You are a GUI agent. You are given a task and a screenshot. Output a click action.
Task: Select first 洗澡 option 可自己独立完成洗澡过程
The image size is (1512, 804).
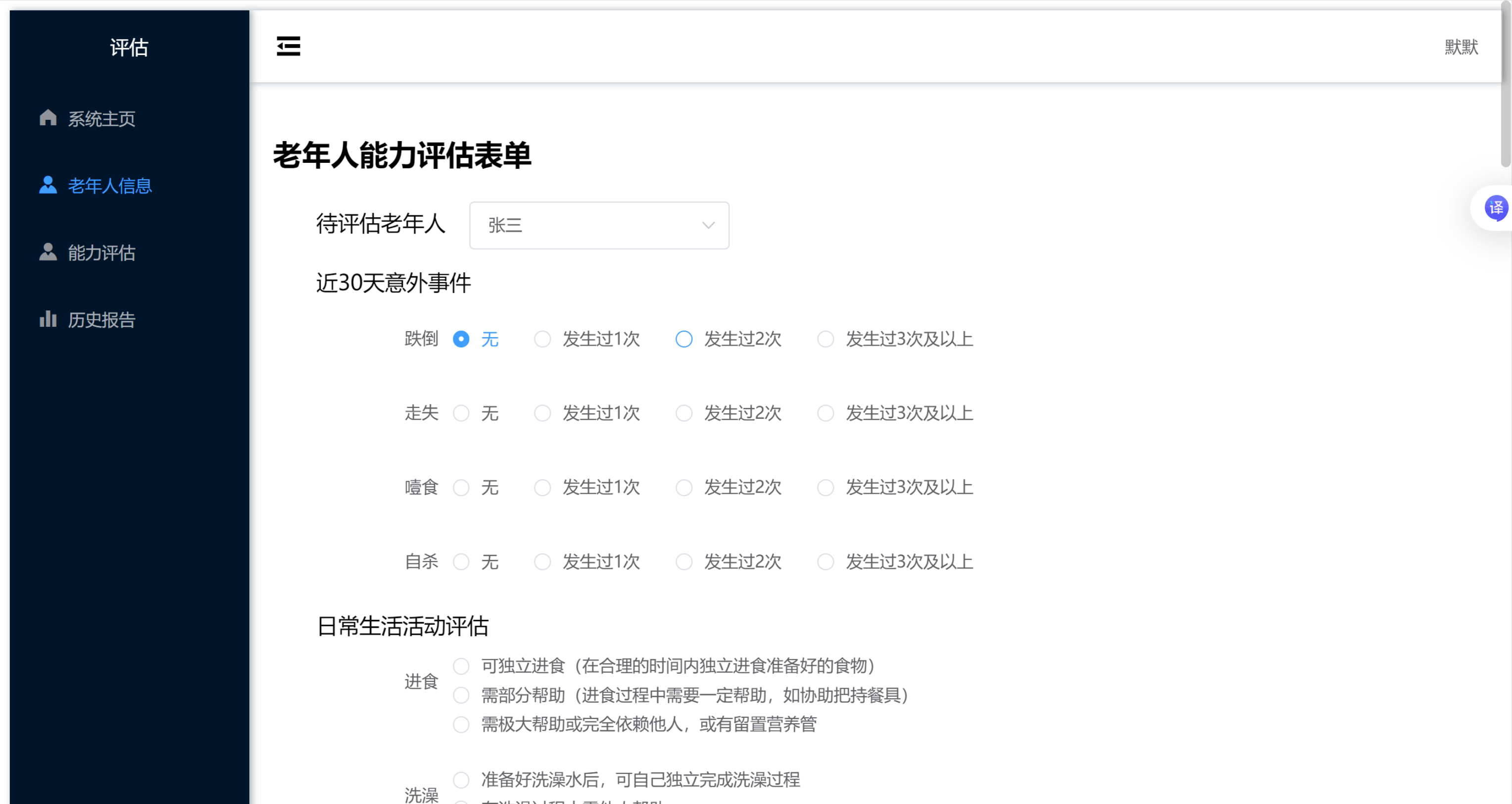(x=461, y=780)
